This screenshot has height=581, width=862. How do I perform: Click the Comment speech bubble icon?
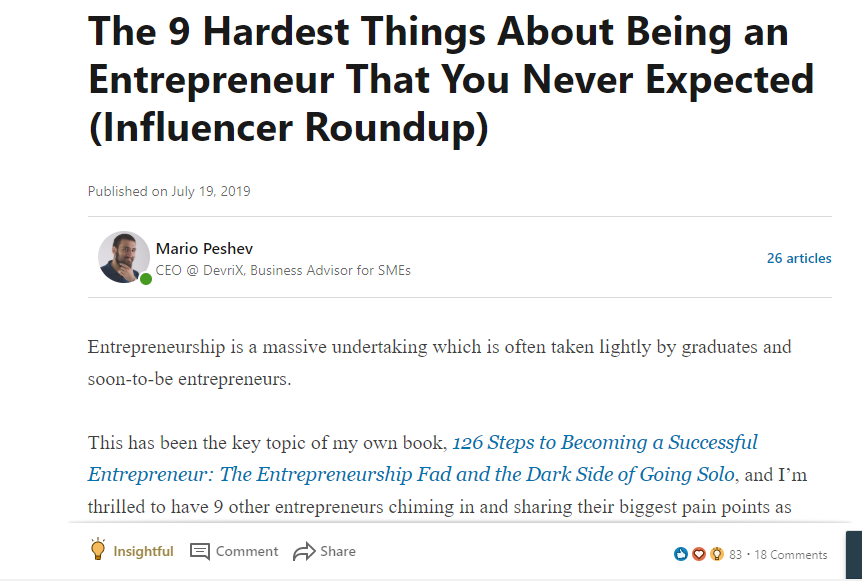tap(200, 551)
